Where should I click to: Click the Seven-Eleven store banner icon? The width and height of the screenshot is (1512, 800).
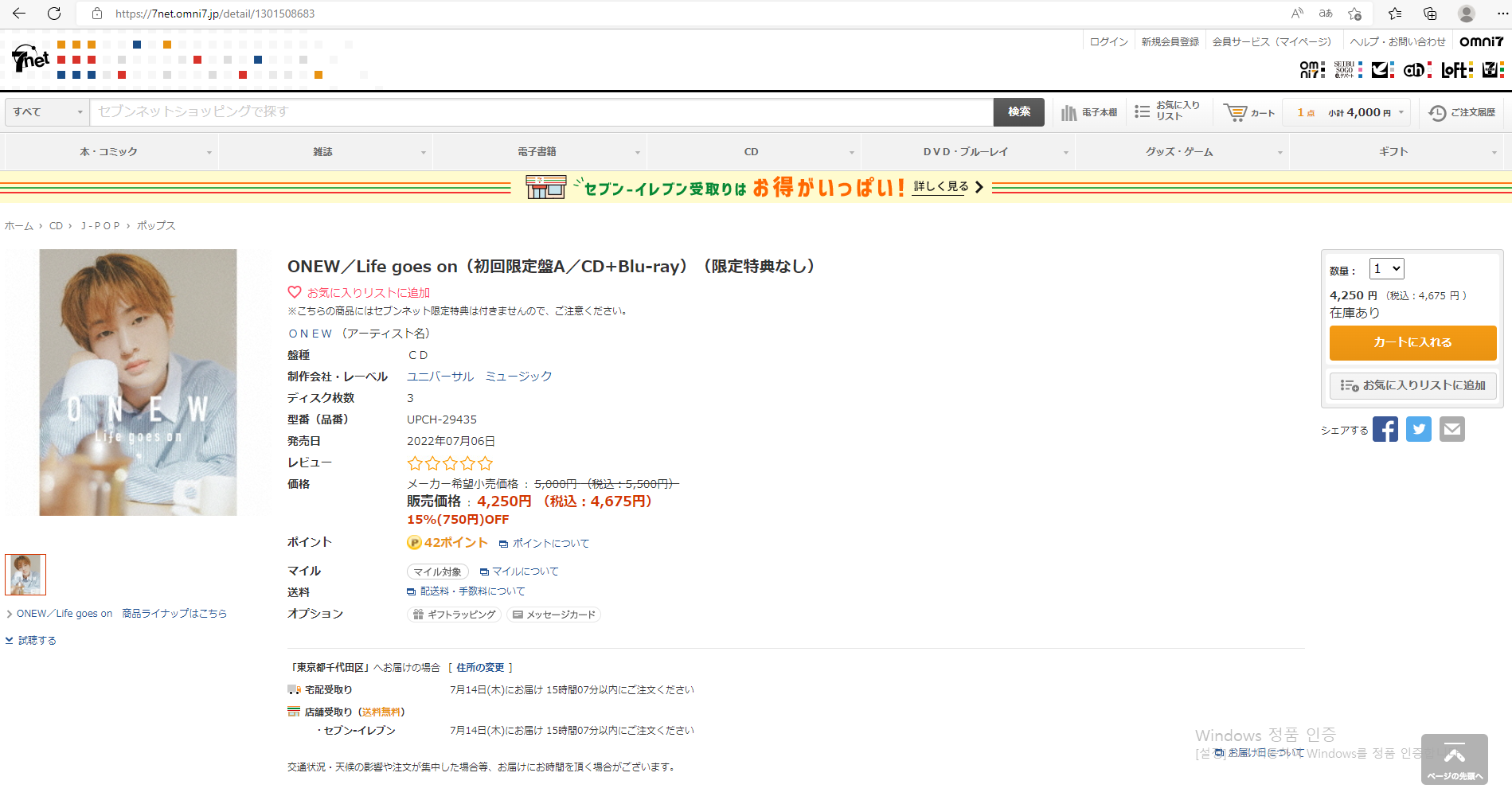[546, 187]
